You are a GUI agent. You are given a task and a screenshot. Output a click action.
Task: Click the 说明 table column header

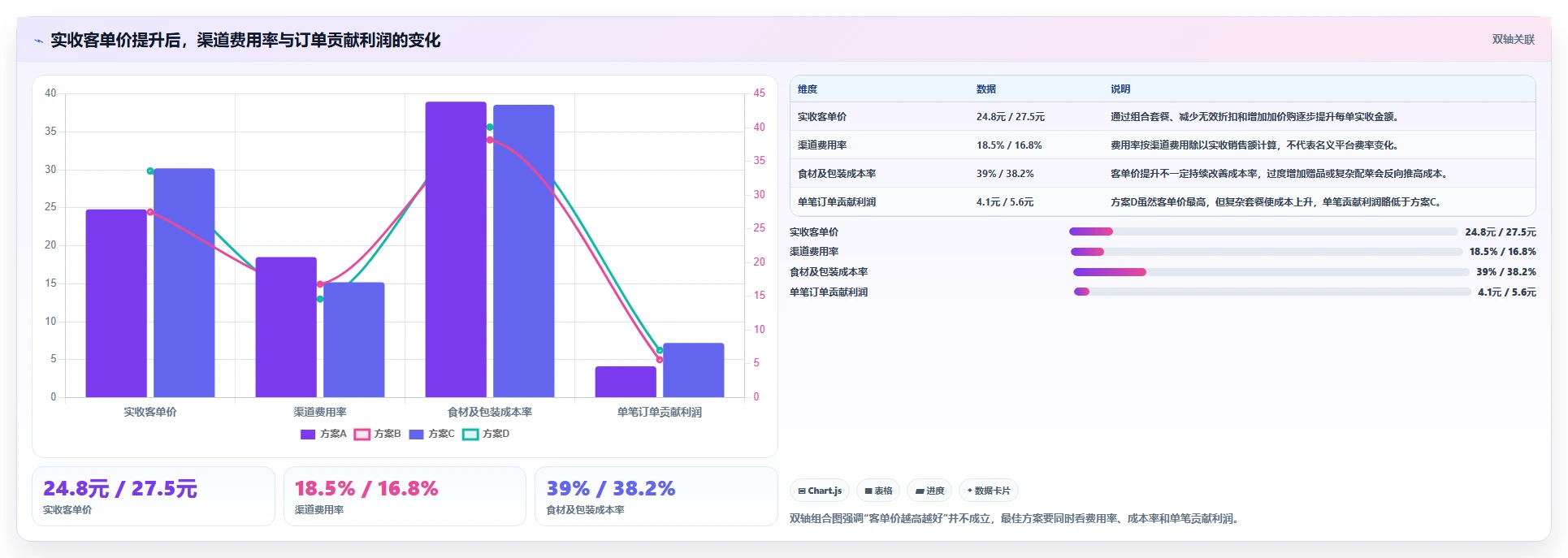(1120, 89)
